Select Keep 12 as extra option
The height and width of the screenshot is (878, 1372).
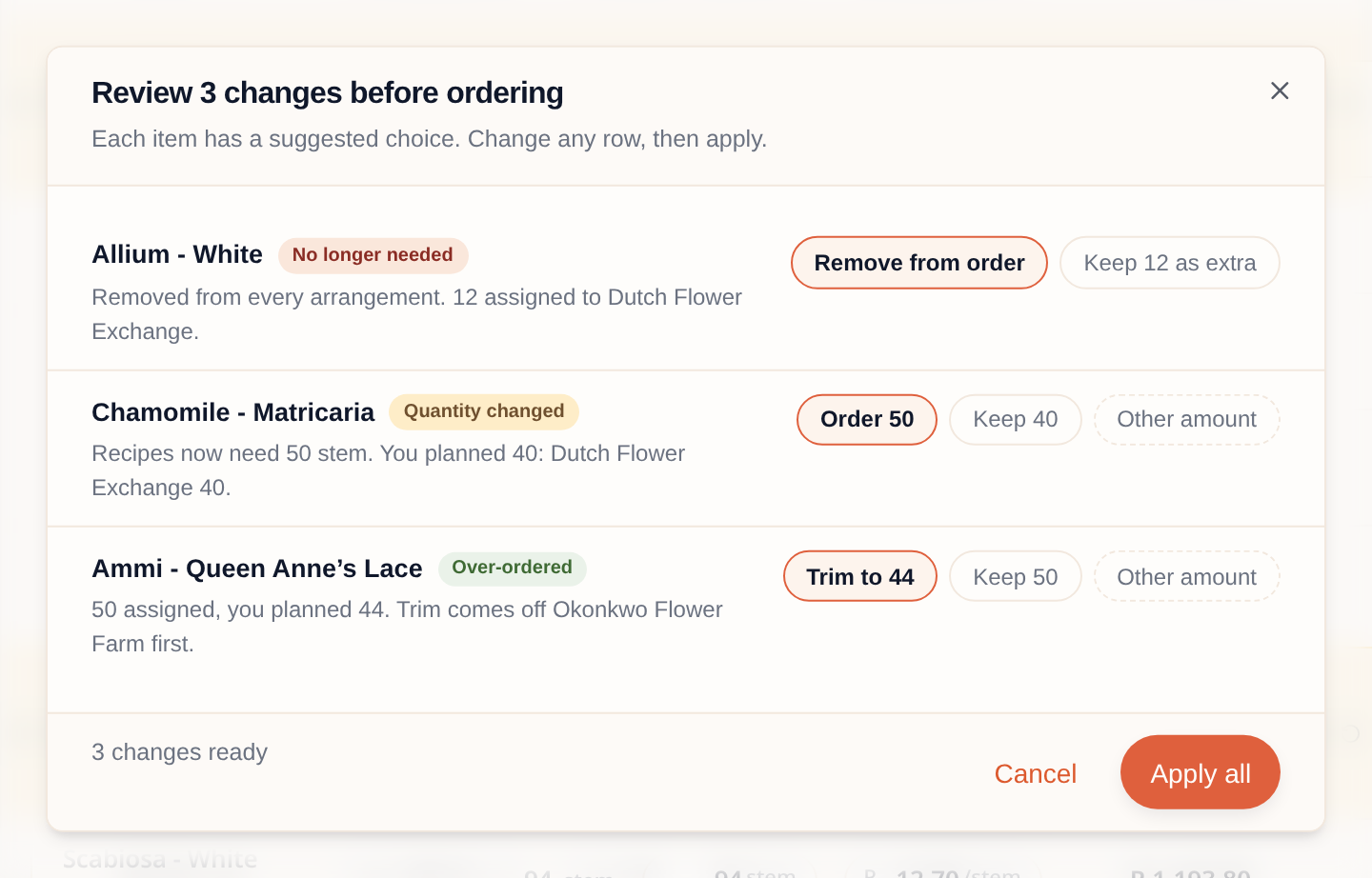pyautogui.click(x=1170, y=263)
